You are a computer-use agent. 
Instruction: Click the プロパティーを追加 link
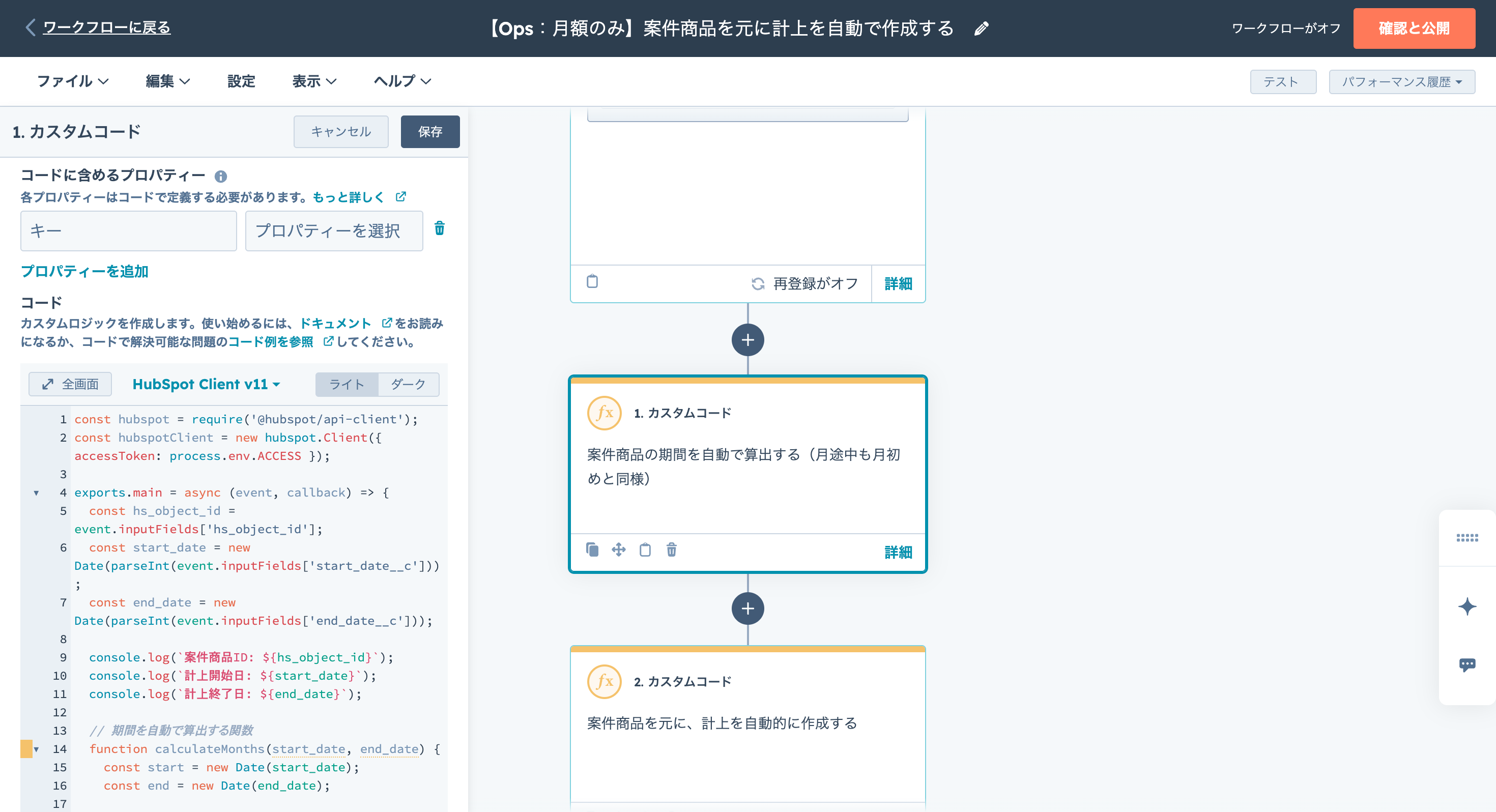84,271
